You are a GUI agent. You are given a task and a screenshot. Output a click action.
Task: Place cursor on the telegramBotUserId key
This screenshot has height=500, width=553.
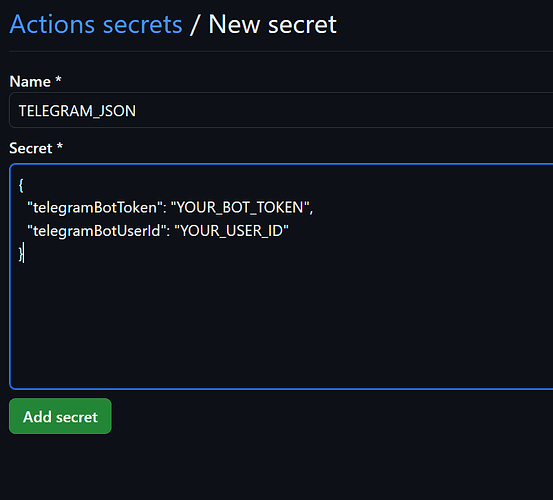pos(97,231)
